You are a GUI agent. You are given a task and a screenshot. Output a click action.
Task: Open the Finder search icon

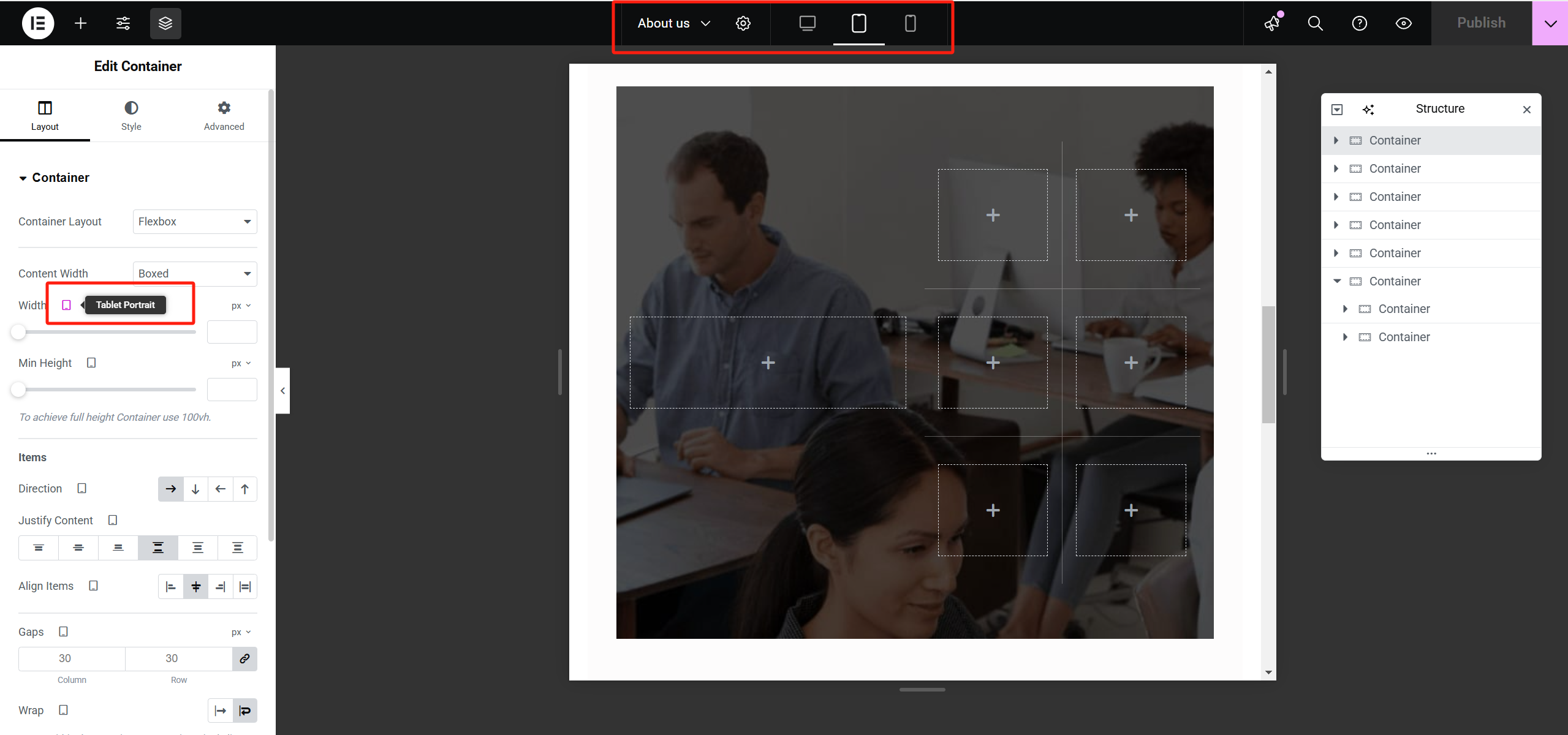[x=1315, y=23]
